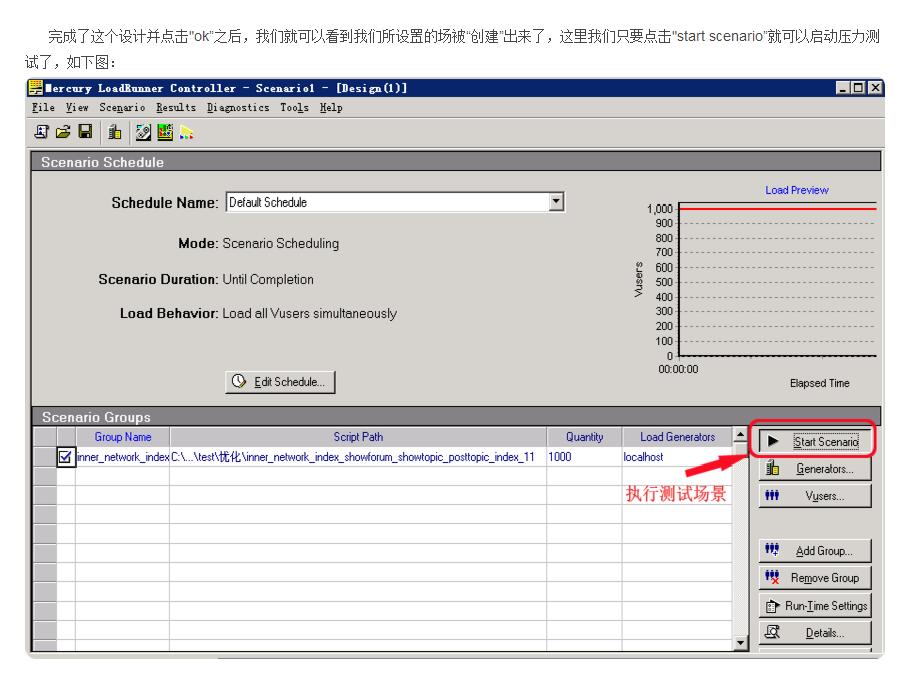Click the Add Group people icon
906x677 pixels.
772,549
